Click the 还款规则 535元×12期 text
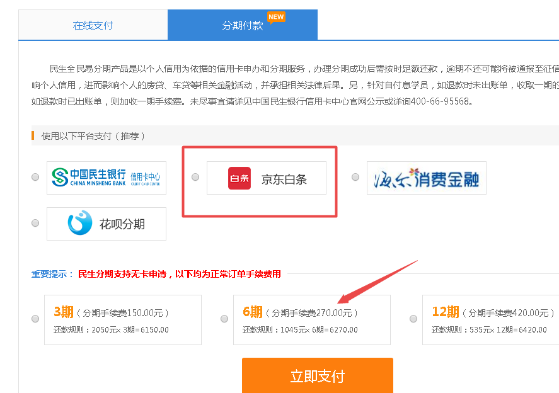This screenshot has width=559, height=393. pyautogui.click(x=489, y=330)
